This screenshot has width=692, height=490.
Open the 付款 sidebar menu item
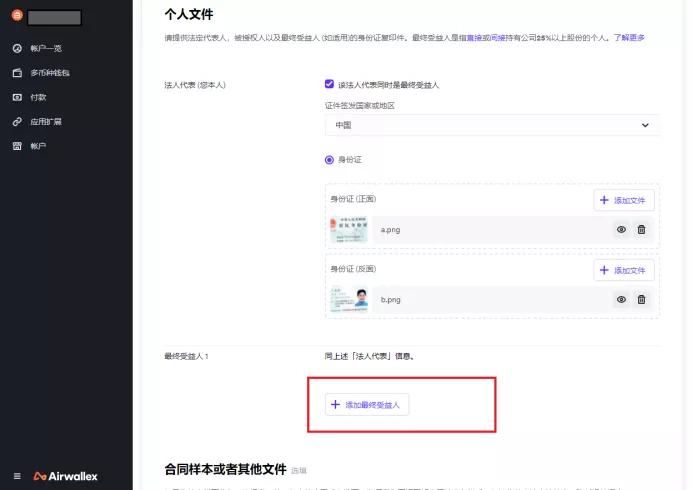click(38, 97)
